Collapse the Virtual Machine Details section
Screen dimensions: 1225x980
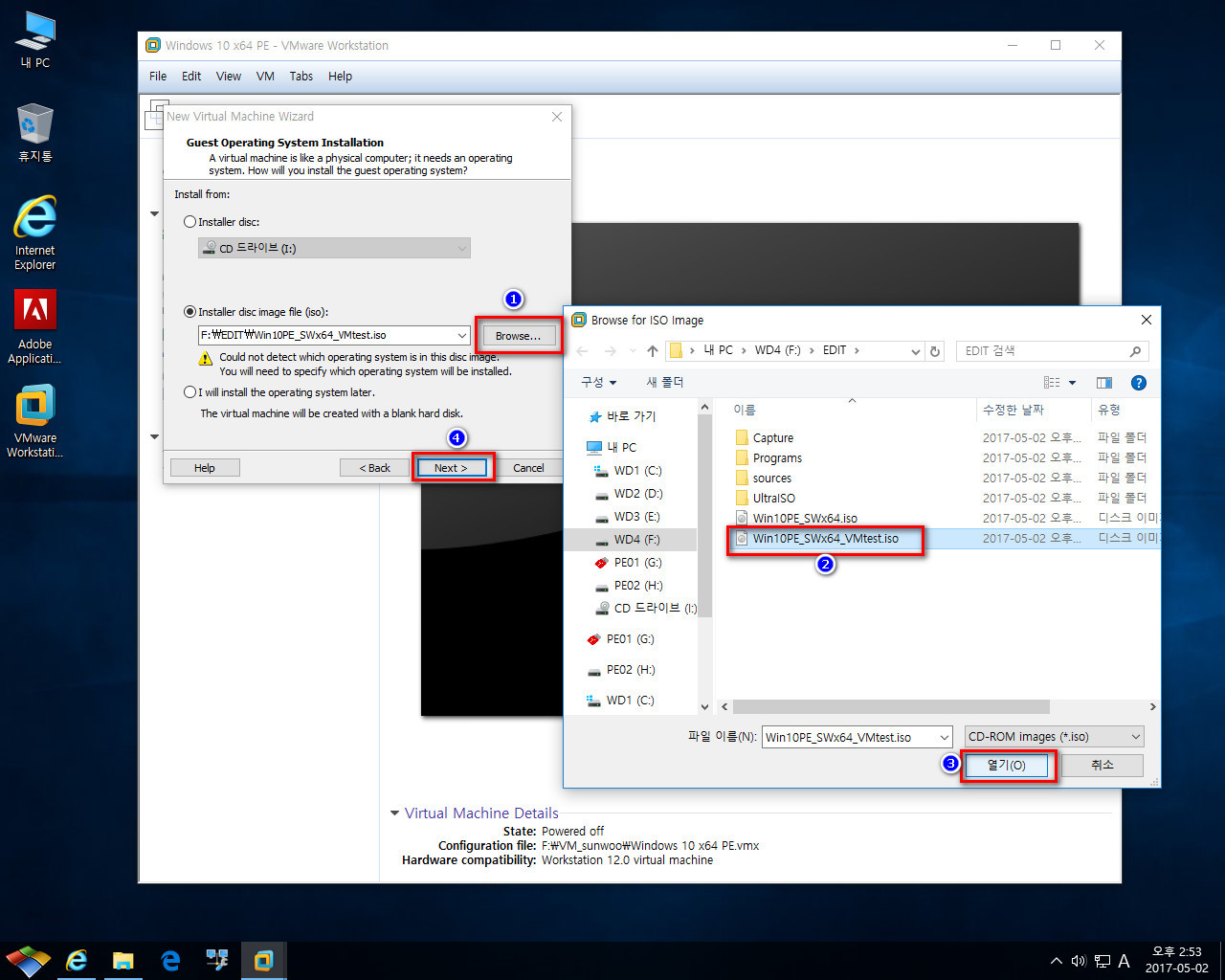tap(394, 813)
